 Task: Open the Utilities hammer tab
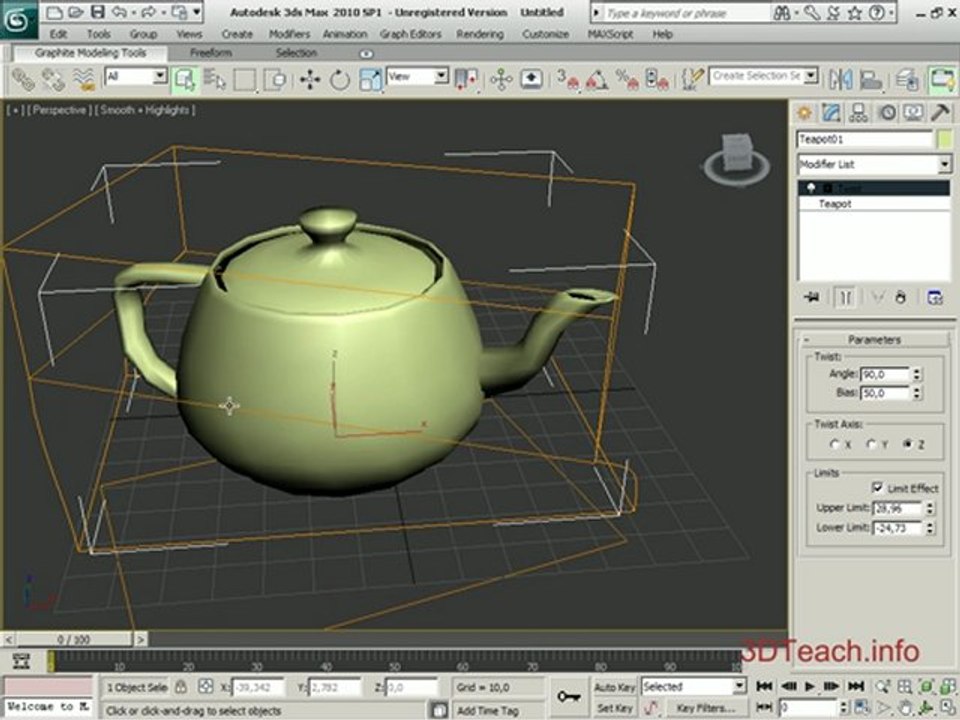pos(940,113)
